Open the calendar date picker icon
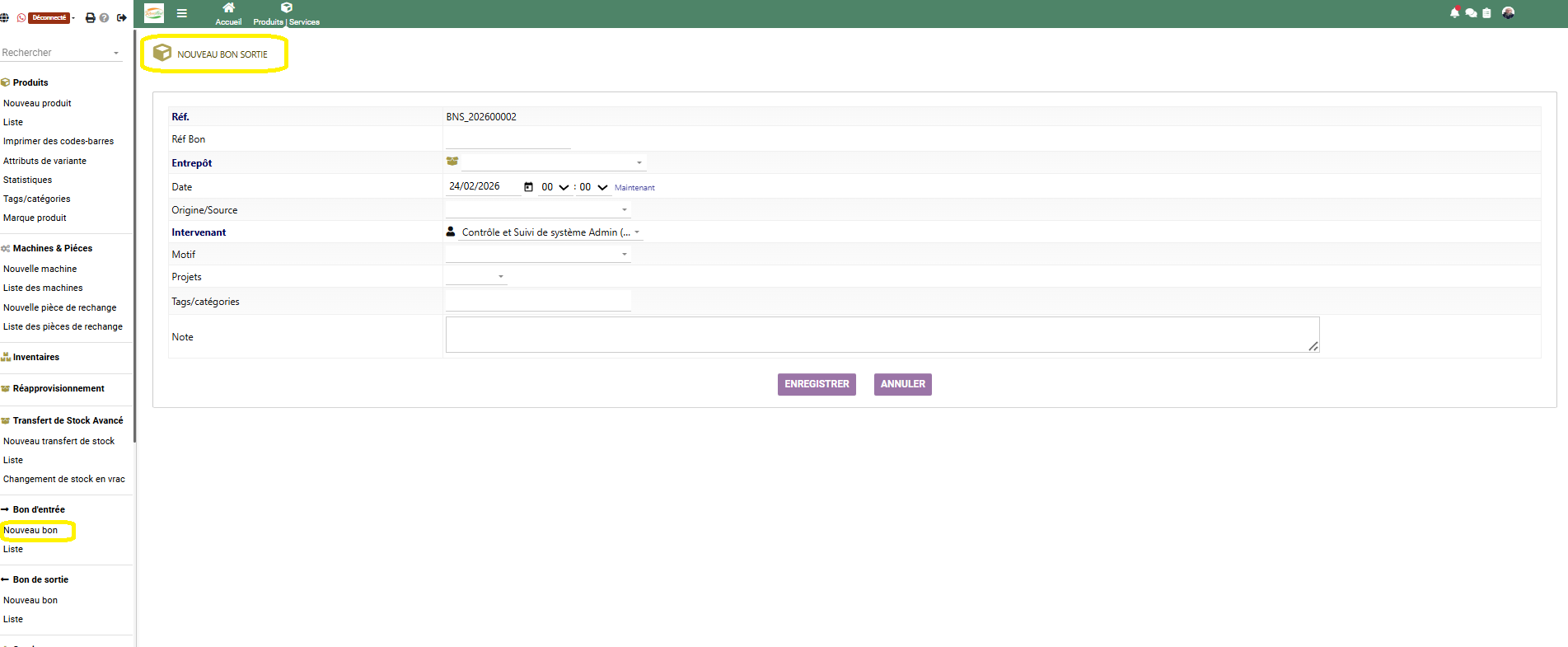 point(528,187)
